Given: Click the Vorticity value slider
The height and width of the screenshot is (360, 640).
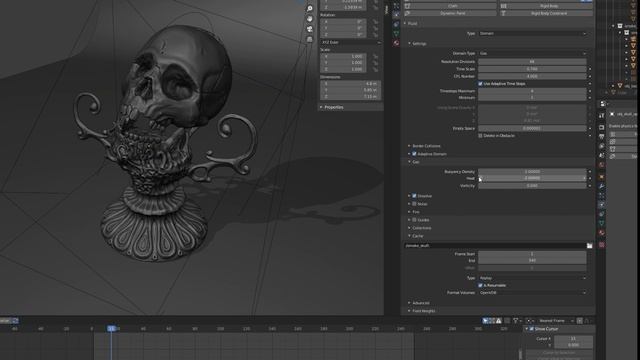Looking at the screenshot, I should 532,186.
